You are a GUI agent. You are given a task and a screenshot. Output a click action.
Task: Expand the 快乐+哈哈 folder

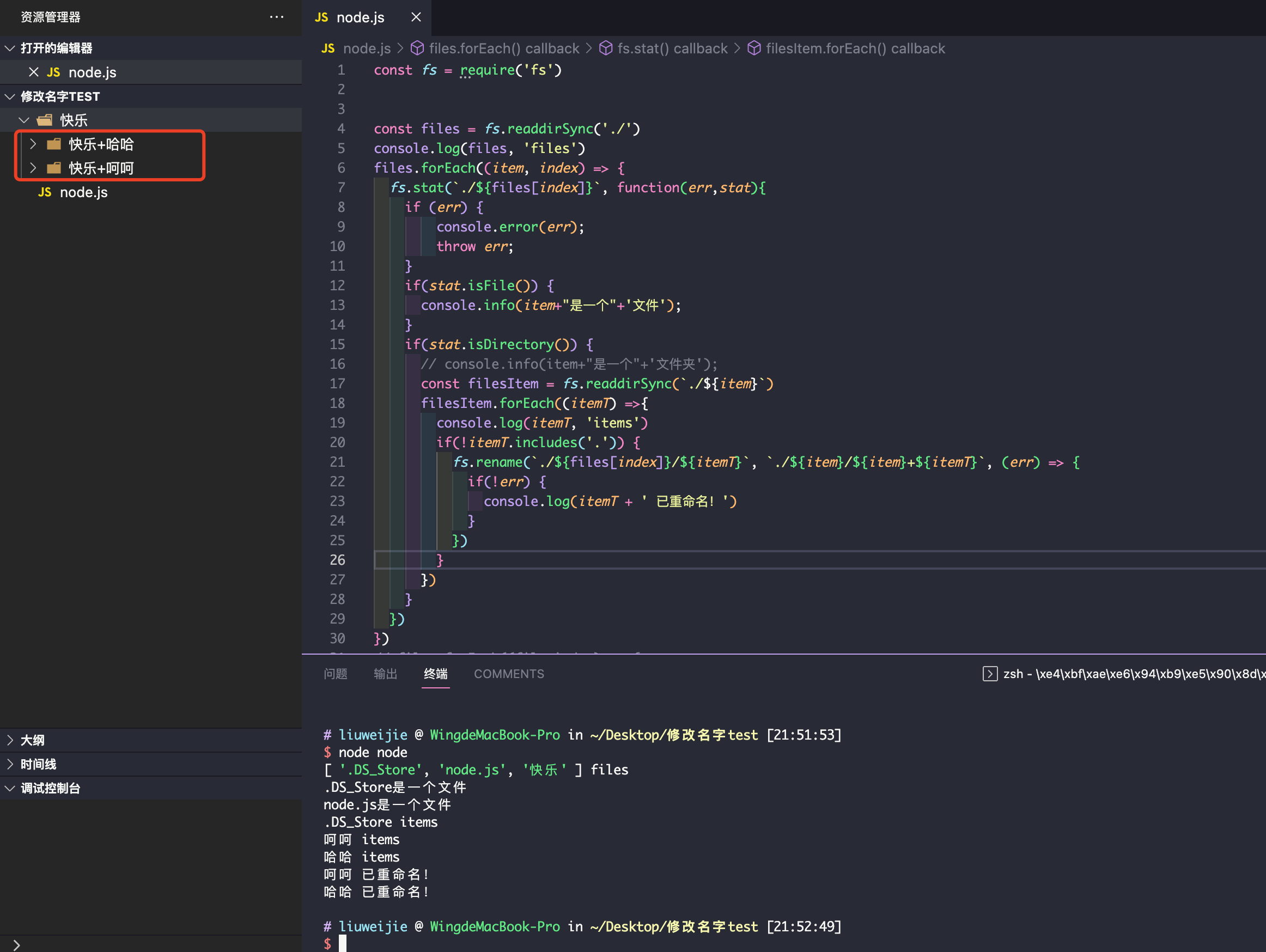pos(33,144)
